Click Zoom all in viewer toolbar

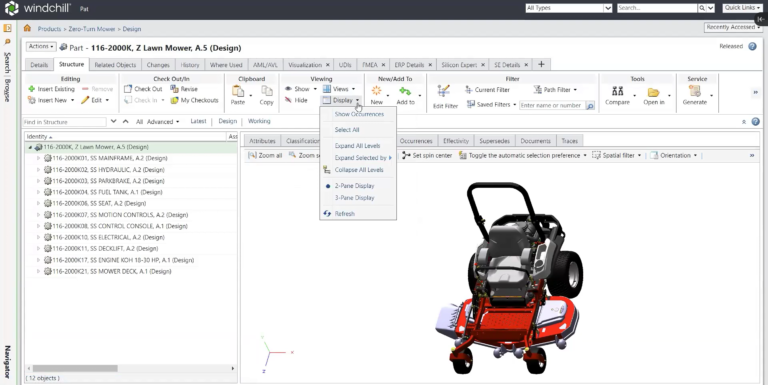pyautogui.click(x=265, y=155)
